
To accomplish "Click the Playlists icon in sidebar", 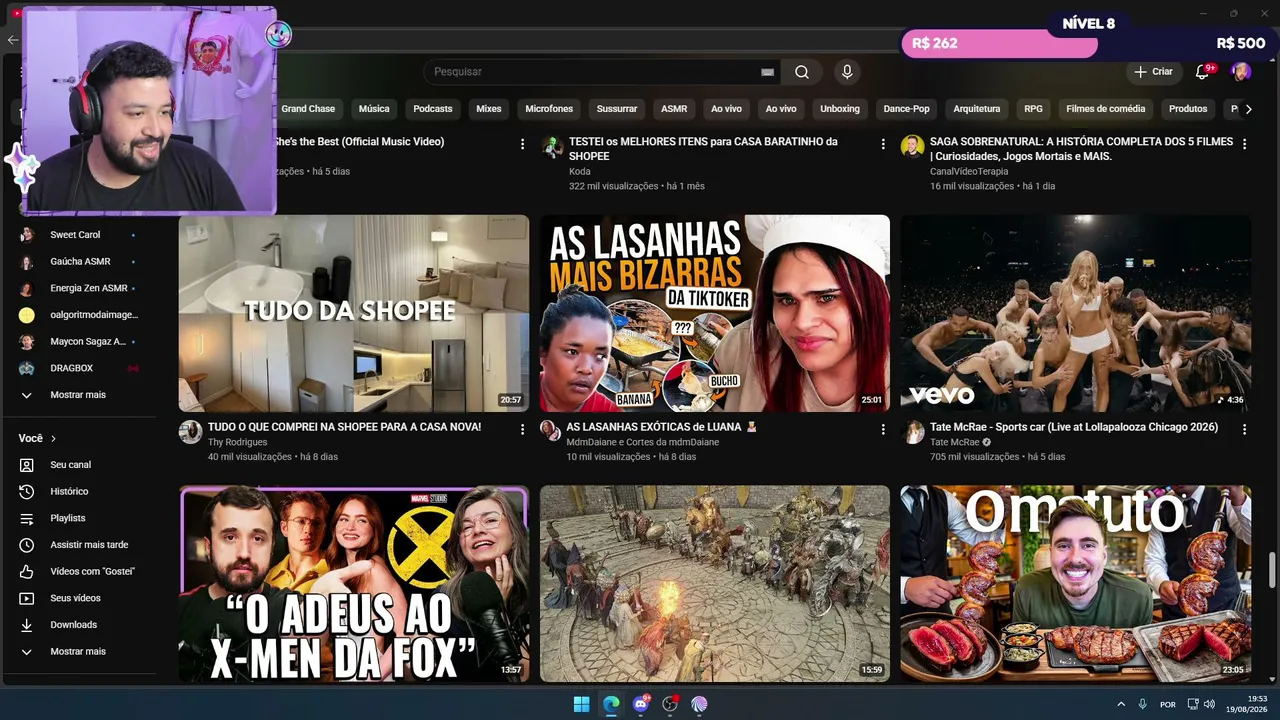I will coord(27,518).
